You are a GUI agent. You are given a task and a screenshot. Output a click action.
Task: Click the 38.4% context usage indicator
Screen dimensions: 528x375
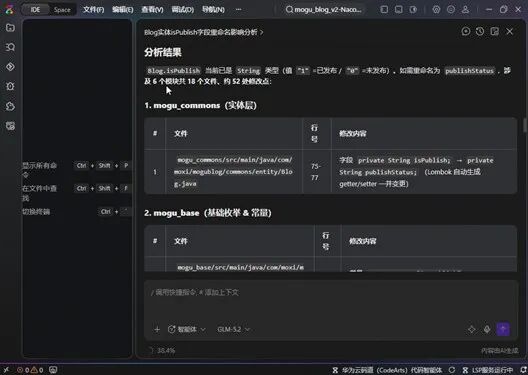coord(162,351)
